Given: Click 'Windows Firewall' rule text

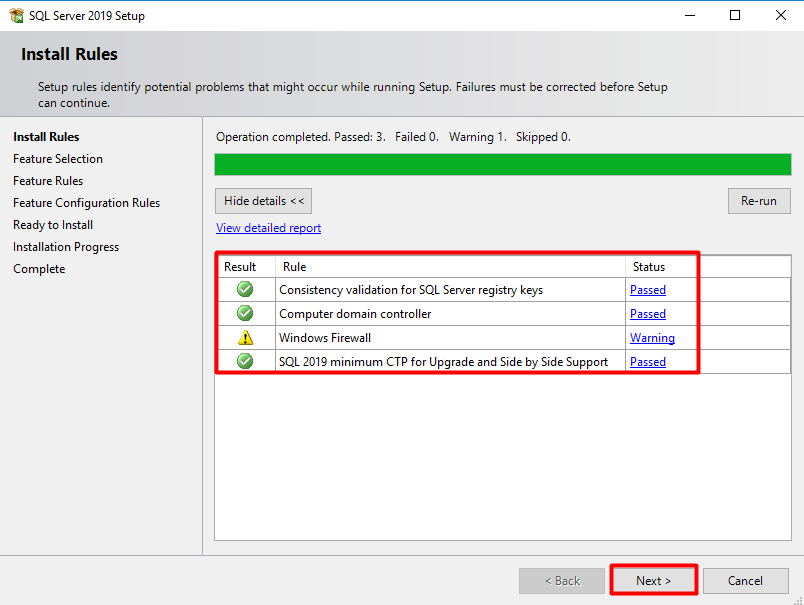Looking at the screenshot, I should coord(325,338).
